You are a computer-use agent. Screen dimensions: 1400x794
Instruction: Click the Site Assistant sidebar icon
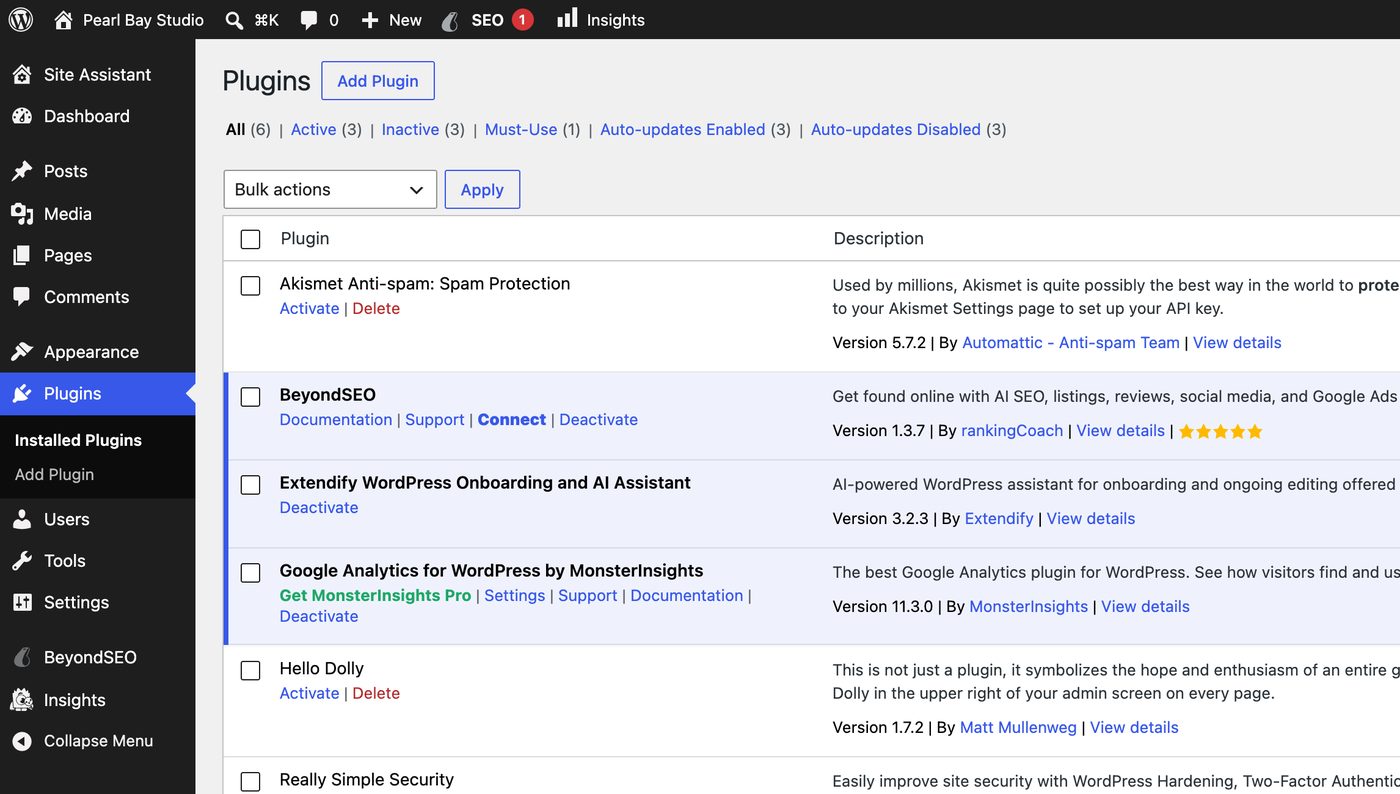click(x=22, y=74)
